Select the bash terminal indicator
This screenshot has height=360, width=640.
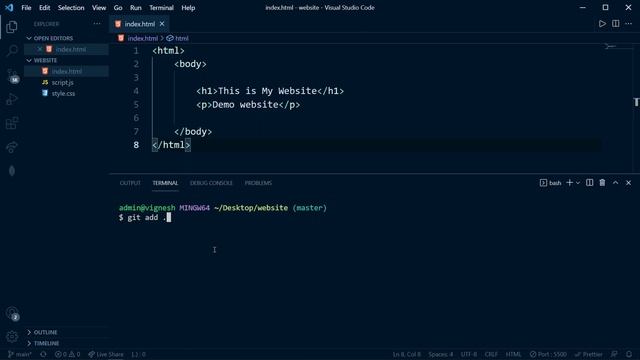coord(550,183)
